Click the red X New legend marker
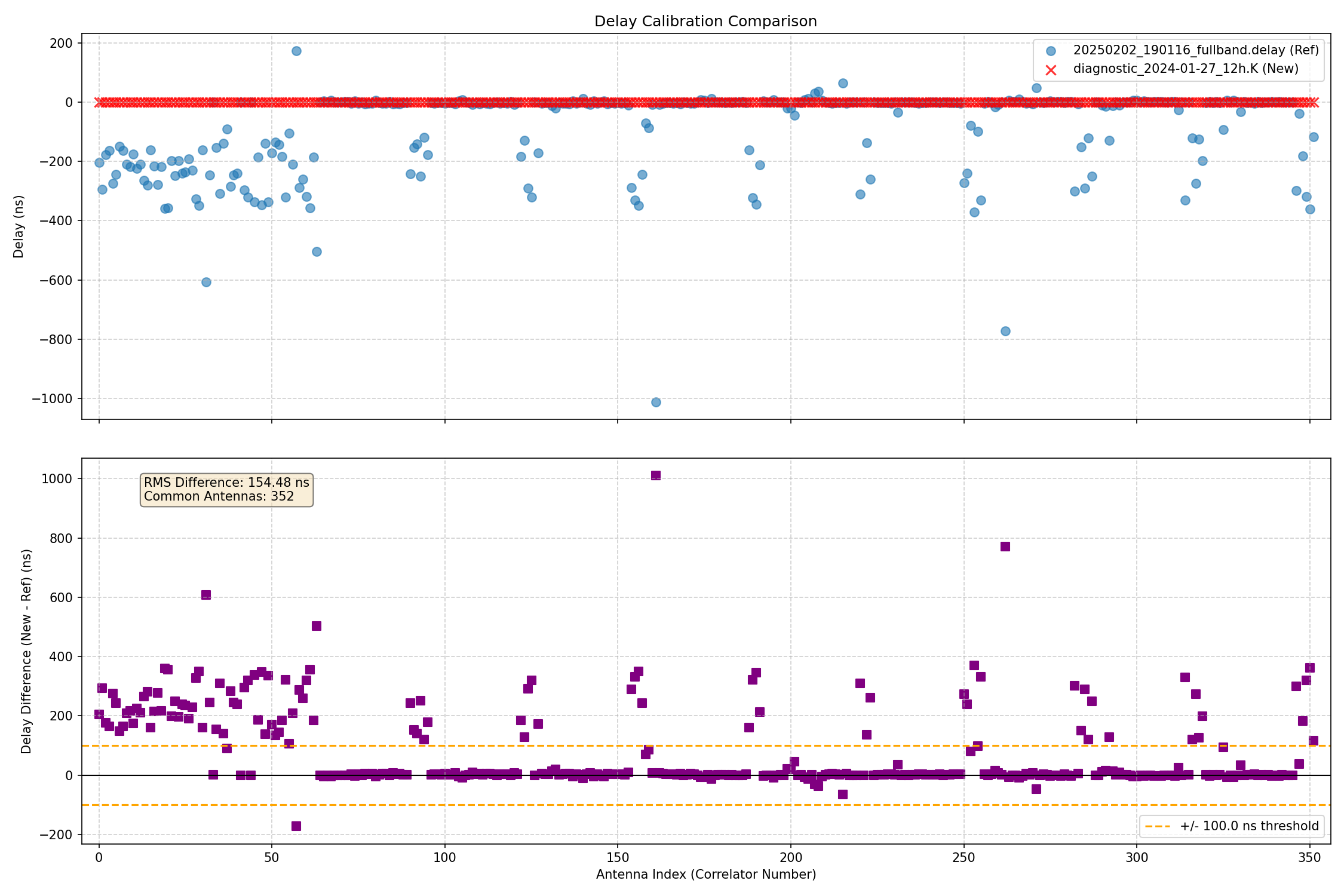1344x896 pixels. click(1051, 70)
